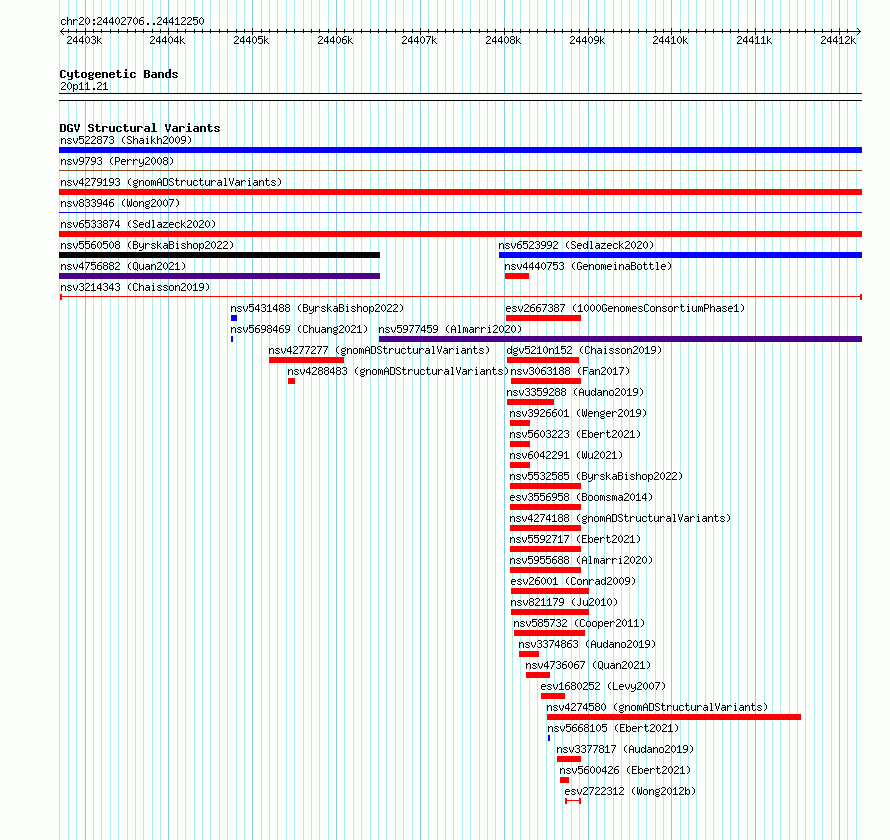Viewport: 890px width, 840px height.
Task: Click nsv5698469 (Chuang2021) label
Action: click(x=299, y=329)
